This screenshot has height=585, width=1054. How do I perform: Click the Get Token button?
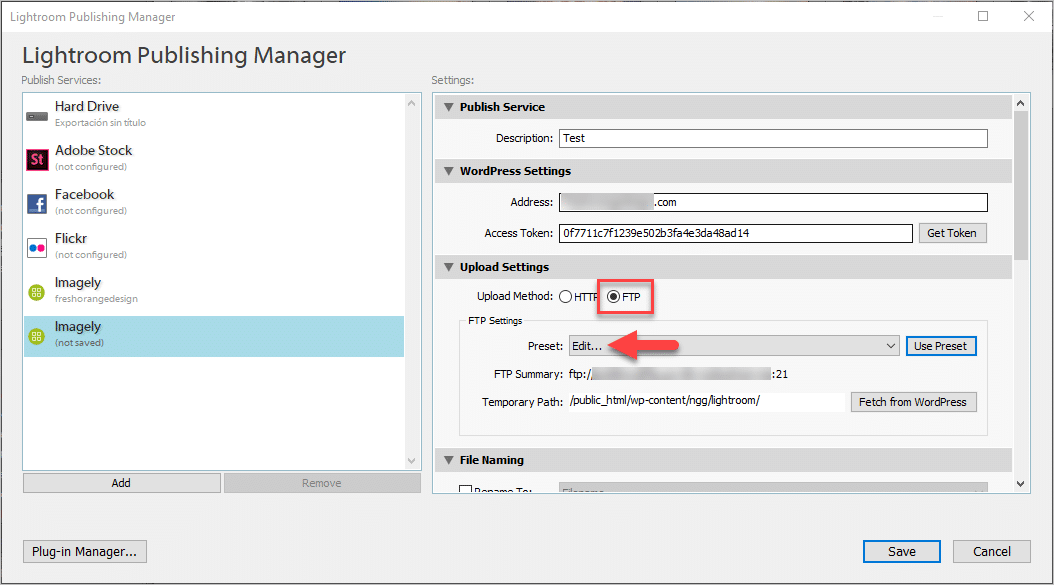click(952, 233)
